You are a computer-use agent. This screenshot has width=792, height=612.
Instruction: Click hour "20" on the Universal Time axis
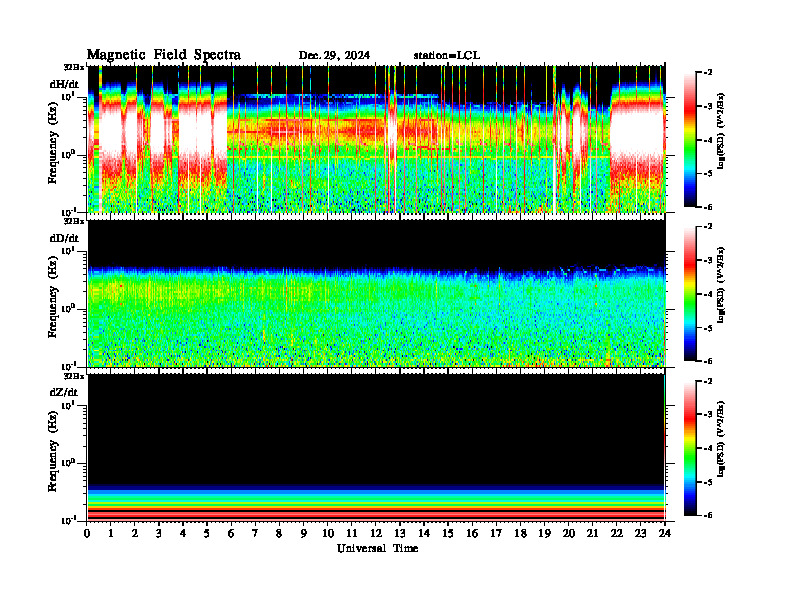tap(568, 533)
